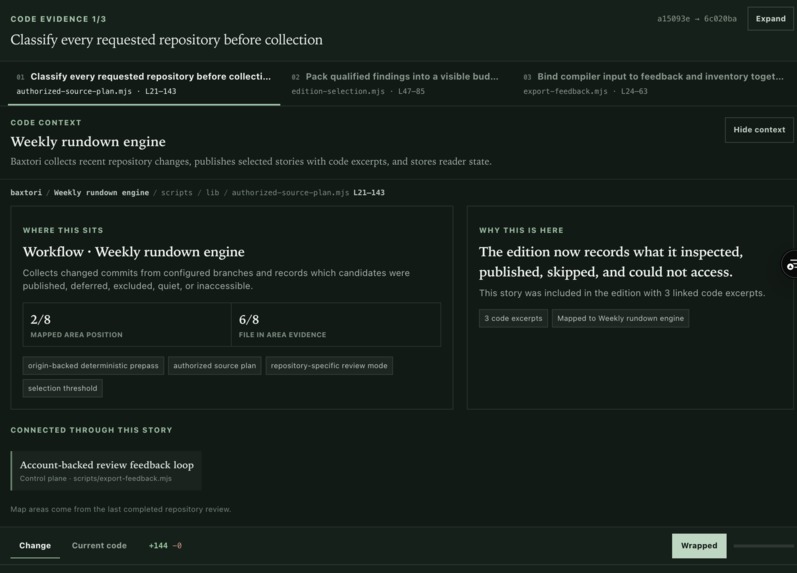
Task: Switch to the Change view tab
Action: click(x=35, y=546)
